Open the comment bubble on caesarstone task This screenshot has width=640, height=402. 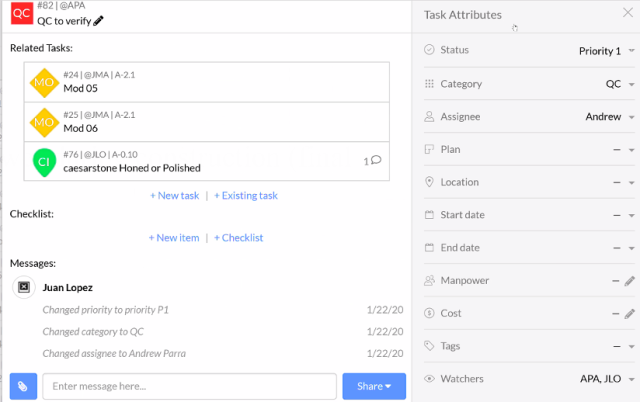pyautogui.click(x=376, y=160)
